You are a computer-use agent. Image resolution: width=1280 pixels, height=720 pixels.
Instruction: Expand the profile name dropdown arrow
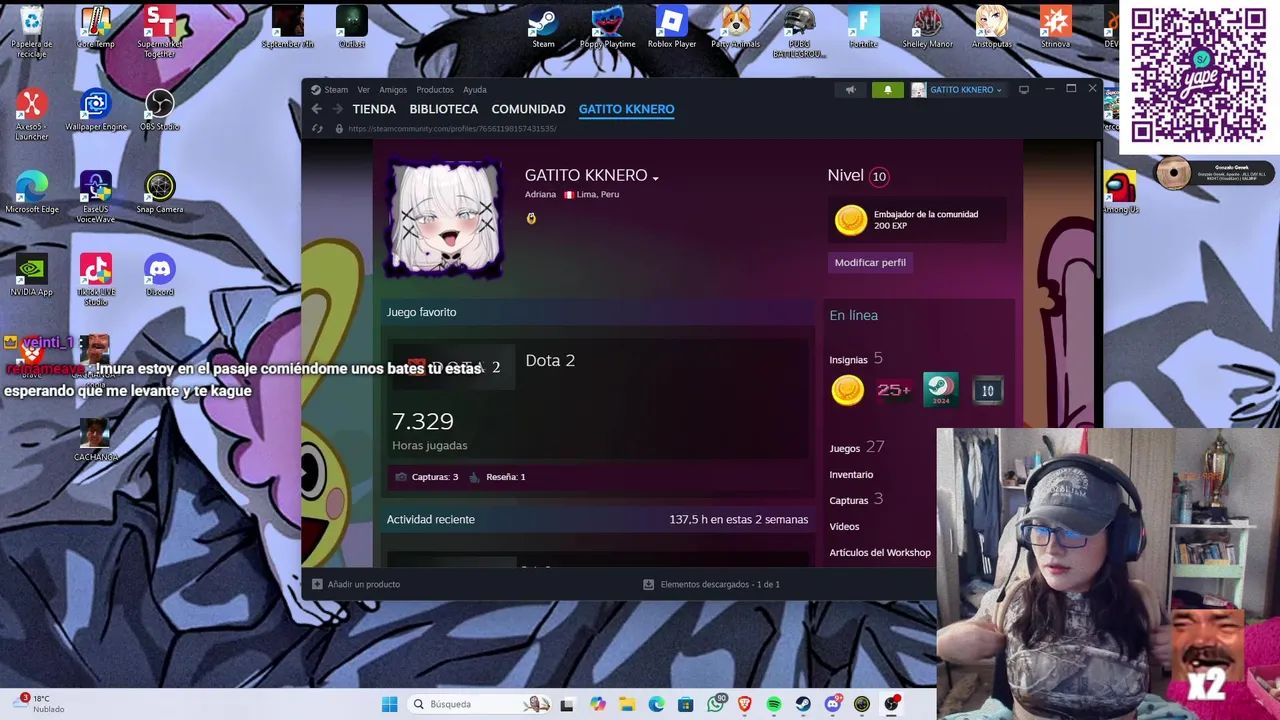pos(655,178)
